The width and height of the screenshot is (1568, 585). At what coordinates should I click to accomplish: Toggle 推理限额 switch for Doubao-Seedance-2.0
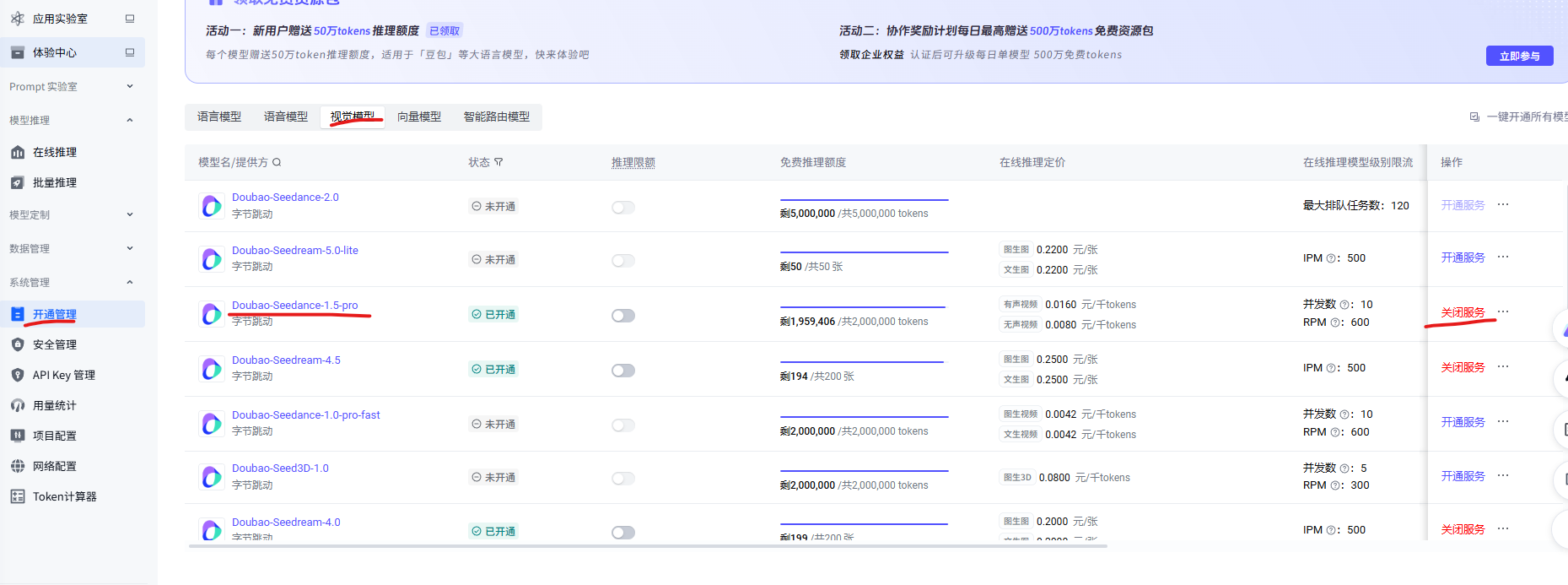click(x=623, y=208)
